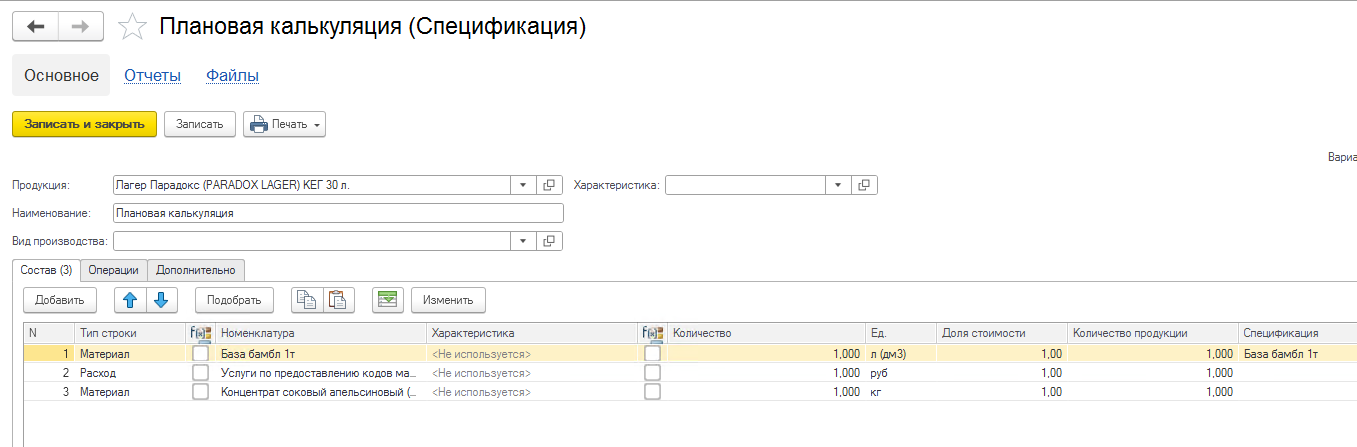Screen dimensions: 1357x447
Task: Open the Характеристика item with its open button
Action: [x=864, y=185]
